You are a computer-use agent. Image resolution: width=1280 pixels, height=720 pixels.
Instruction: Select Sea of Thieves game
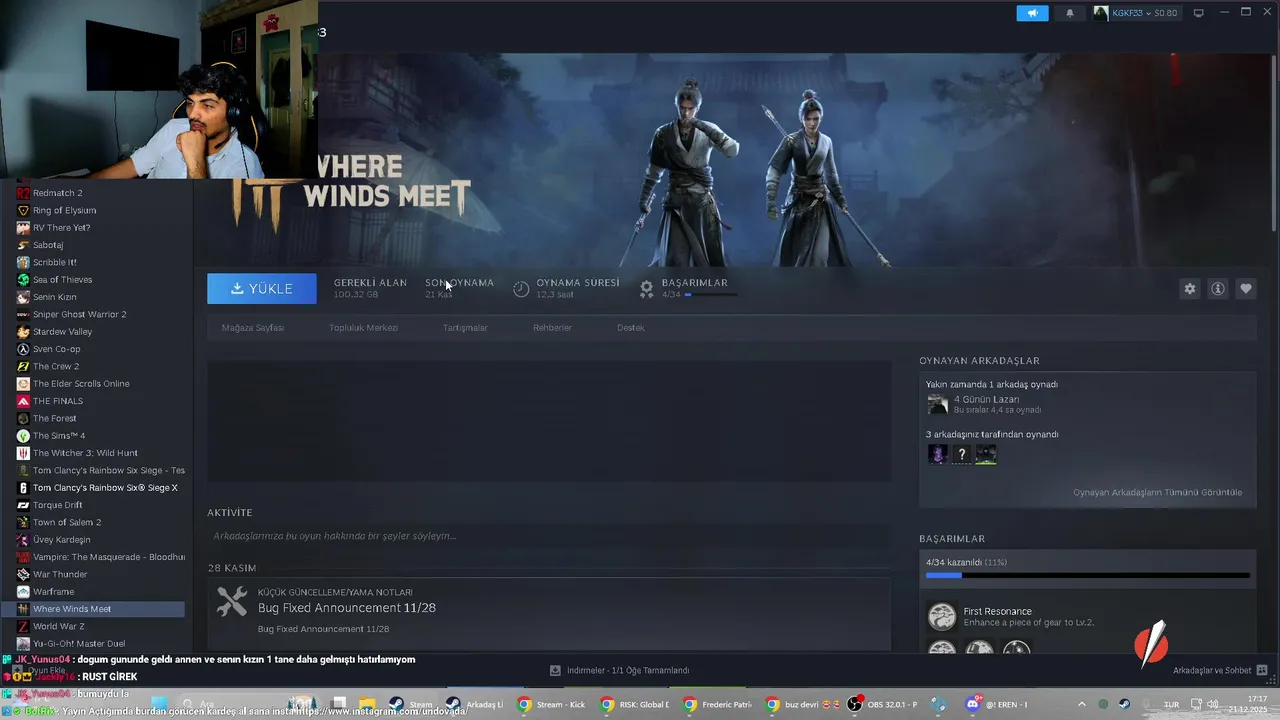[x=62, y=280]
